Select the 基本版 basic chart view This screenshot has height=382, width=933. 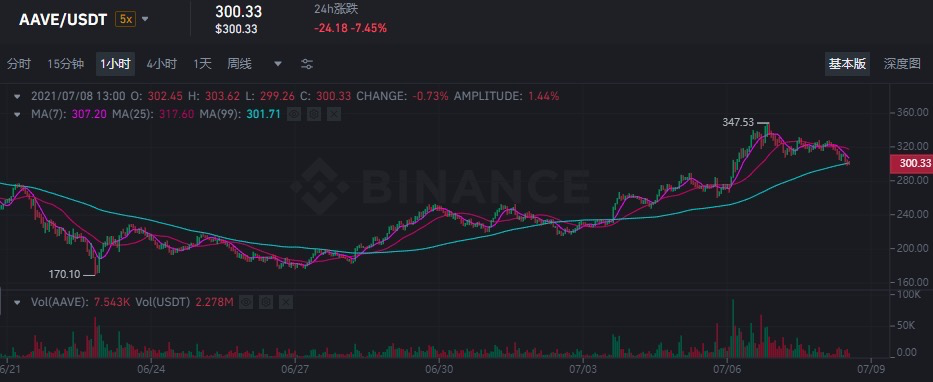pos(847,64)
